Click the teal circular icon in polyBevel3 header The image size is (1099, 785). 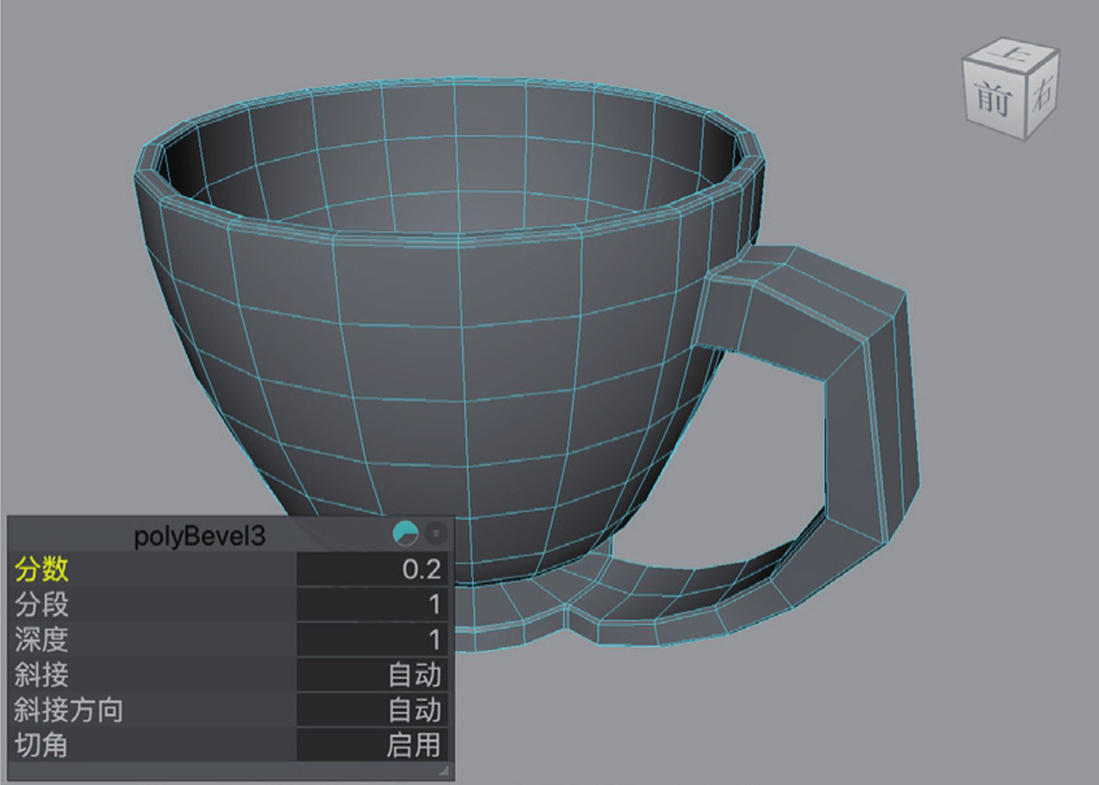(x=406, y=534)
